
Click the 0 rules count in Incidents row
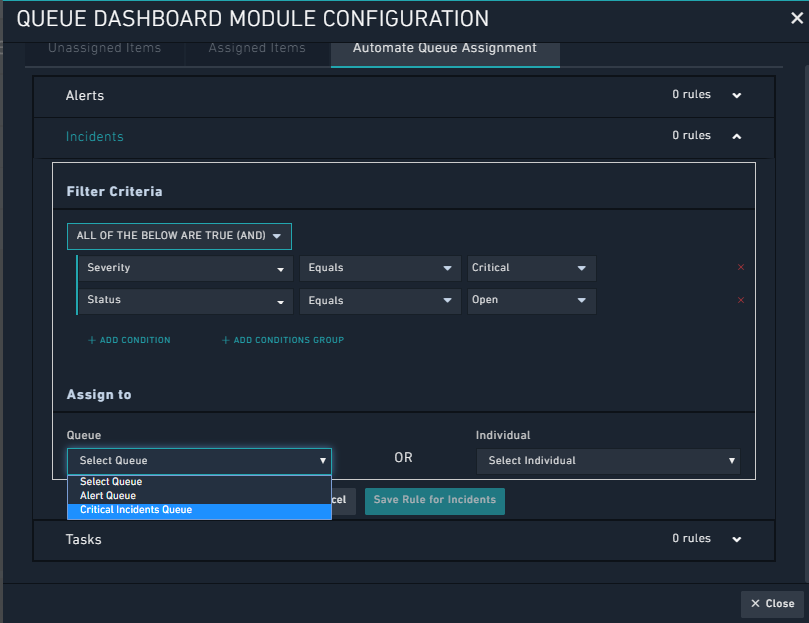coord(691,135)
